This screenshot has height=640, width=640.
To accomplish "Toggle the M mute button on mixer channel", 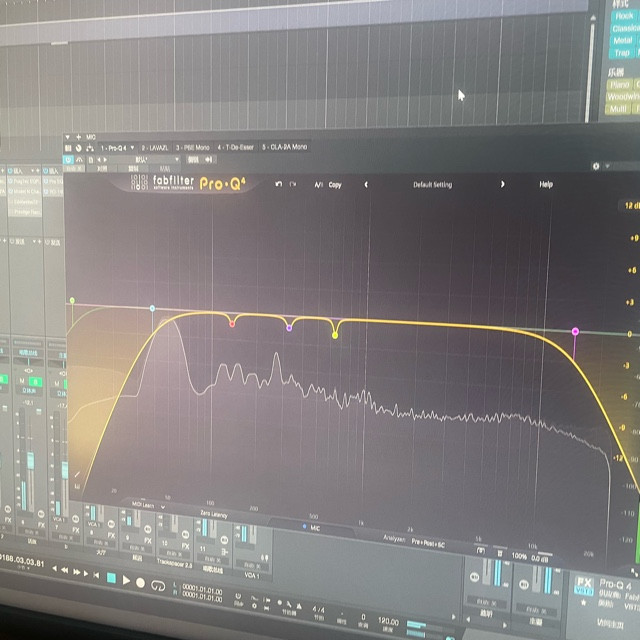I will coord(23,381).
